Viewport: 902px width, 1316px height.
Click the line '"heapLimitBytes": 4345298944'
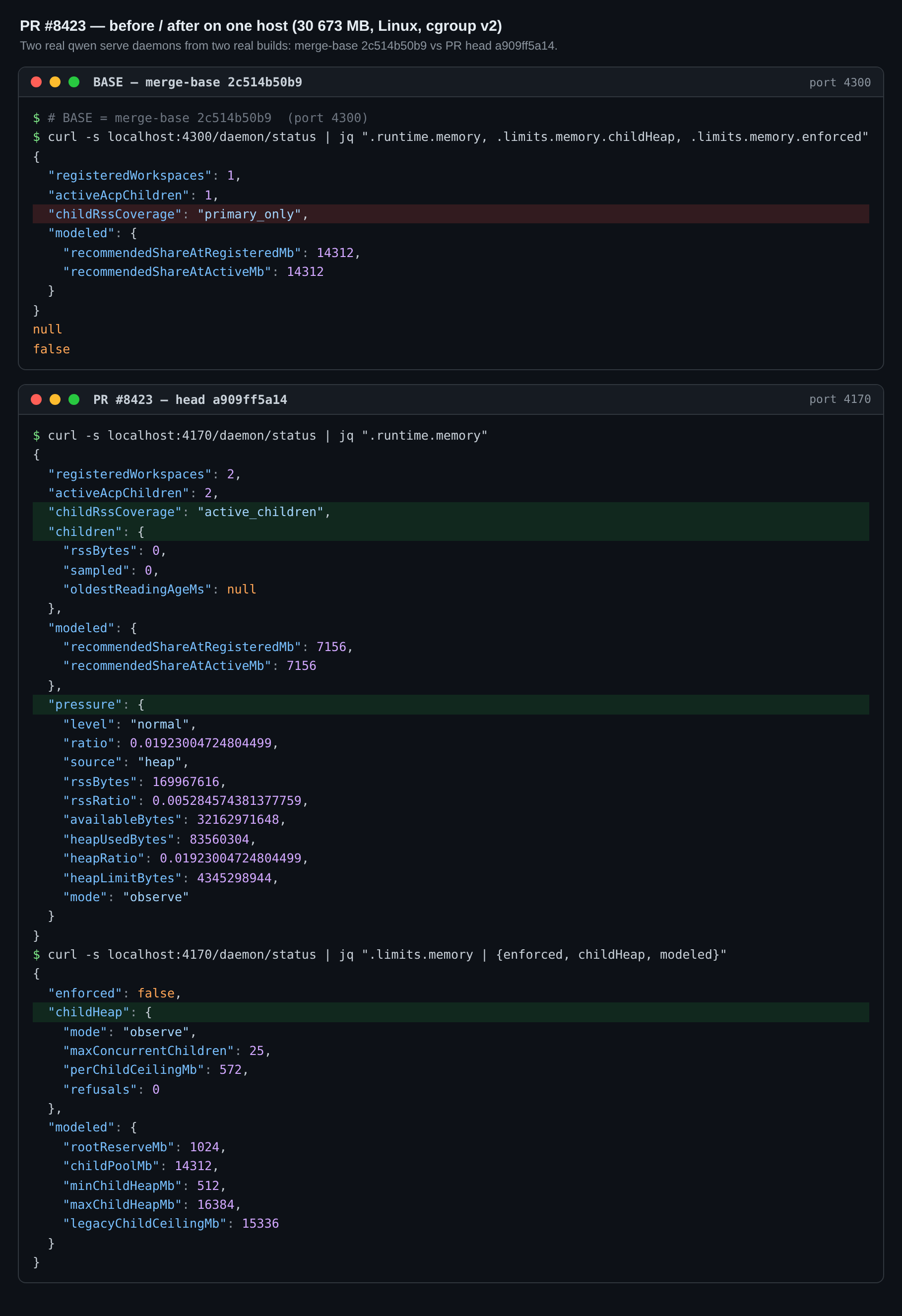pyautogui.click(x=171, y=878)
